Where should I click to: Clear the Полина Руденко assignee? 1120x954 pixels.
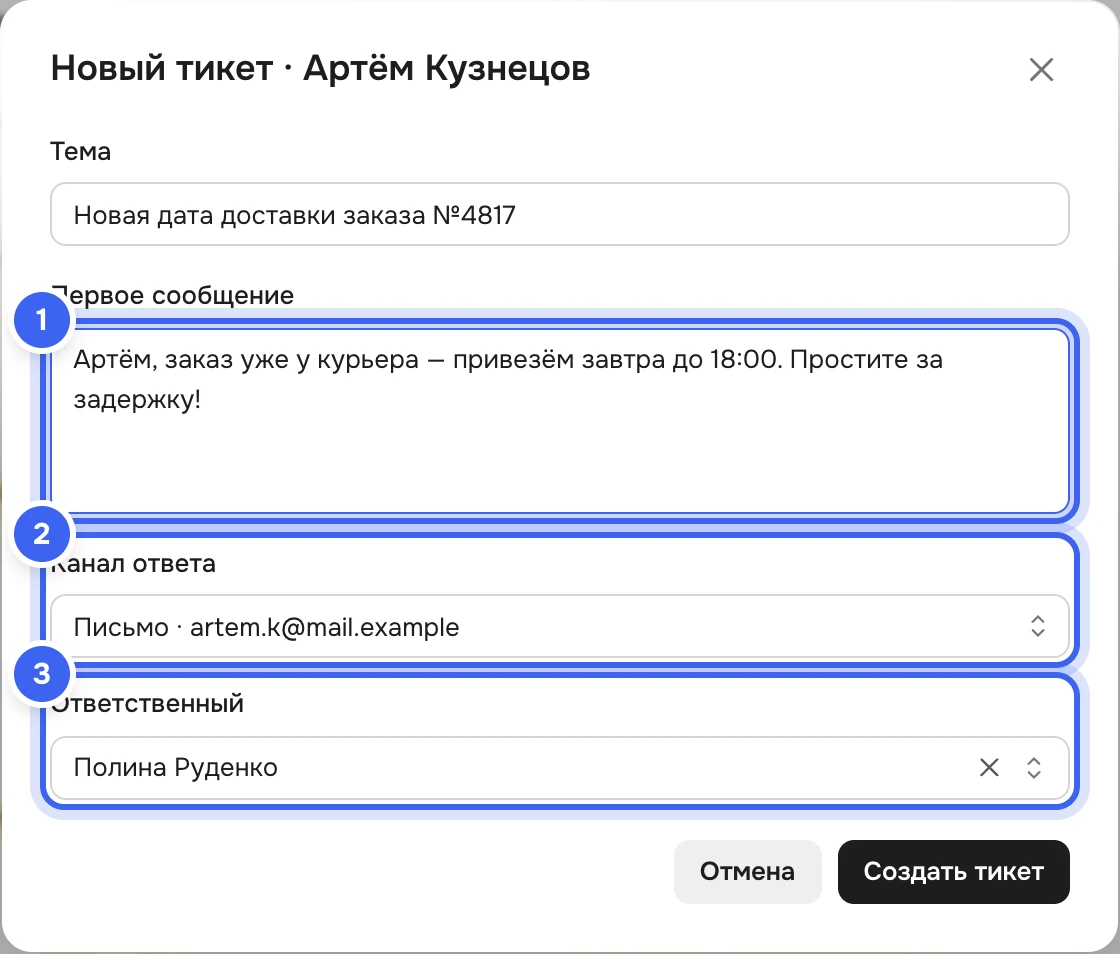[989, 768]
